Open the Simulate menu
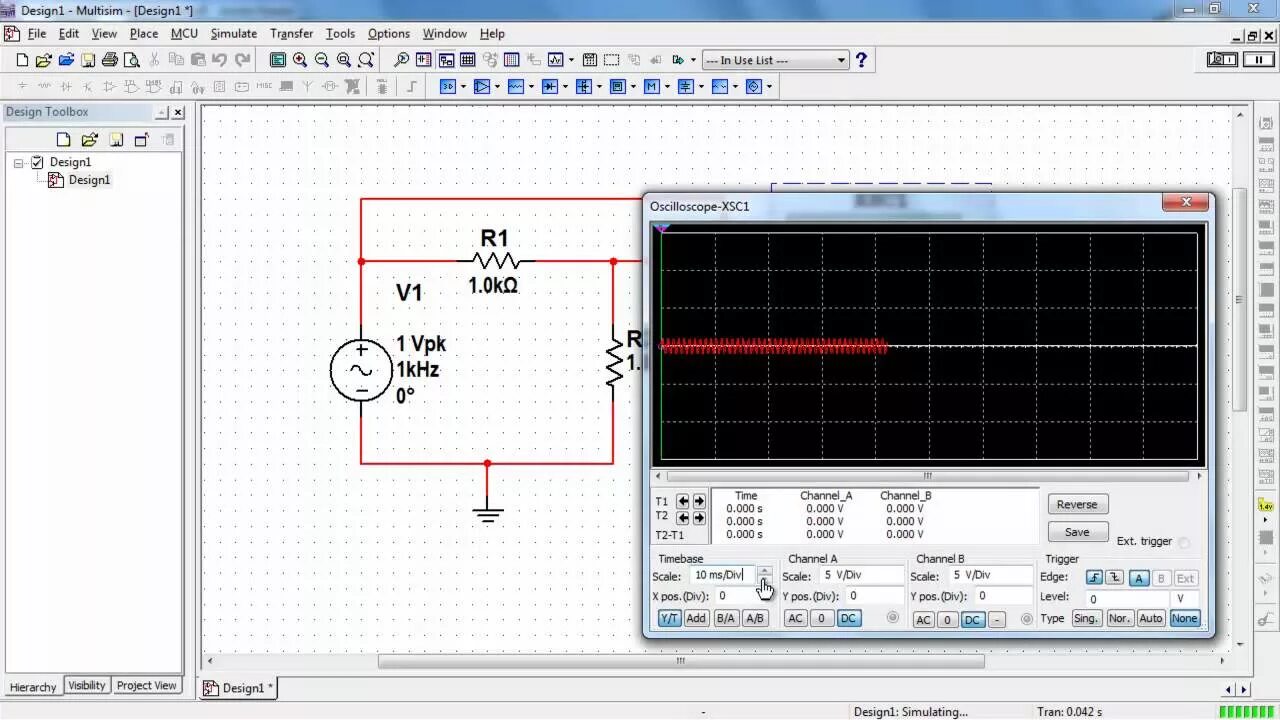 tap(234, 33)
